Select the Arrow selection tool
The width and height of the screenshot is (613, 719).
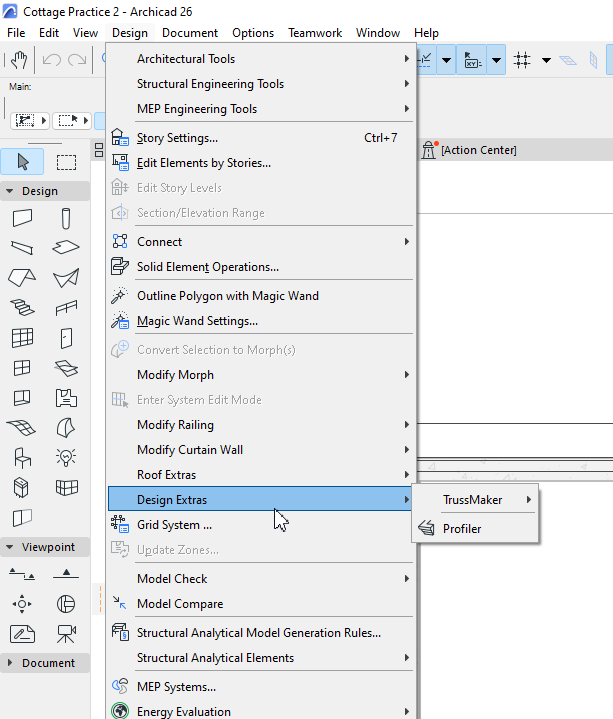click(x=22, y=162)
